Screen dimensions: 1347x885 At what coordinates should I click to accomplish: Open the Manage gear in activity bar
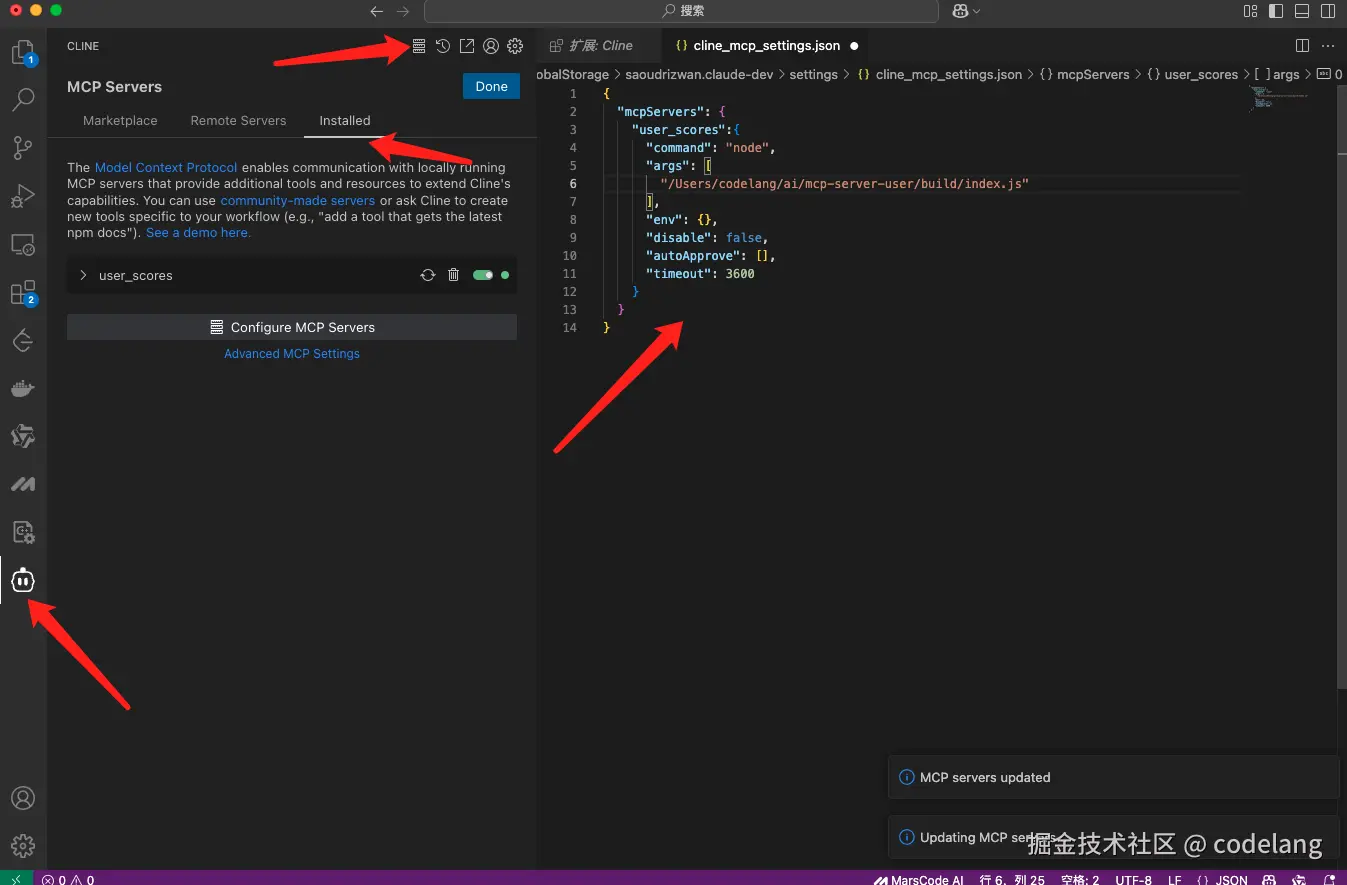coord(23,846)
